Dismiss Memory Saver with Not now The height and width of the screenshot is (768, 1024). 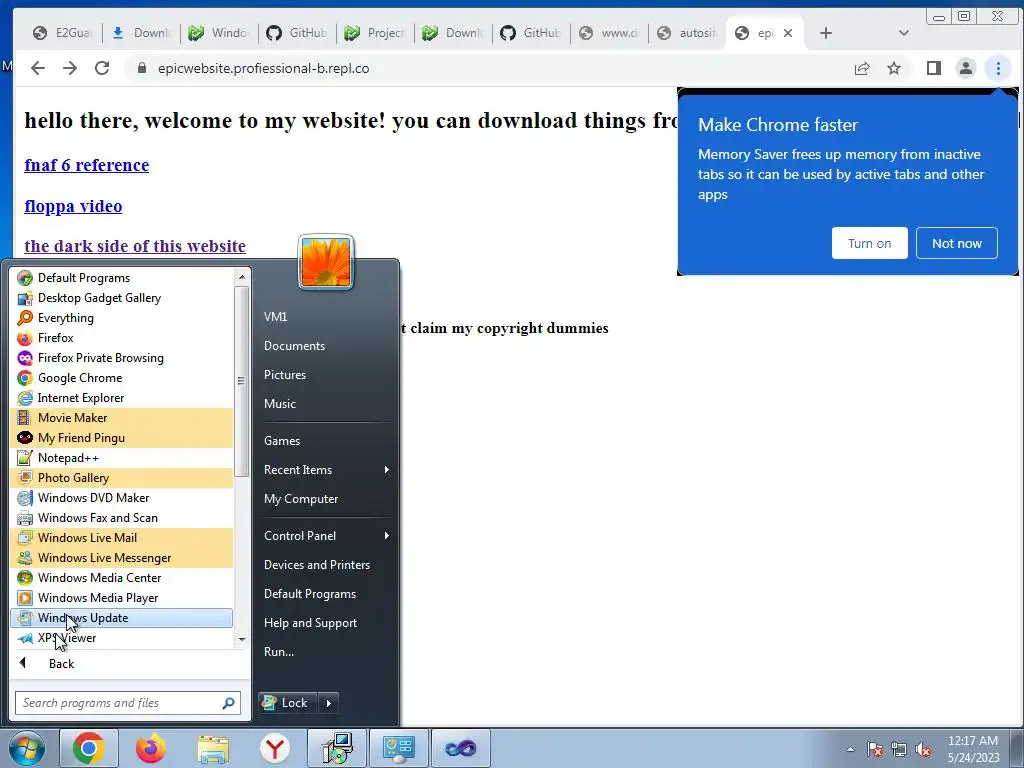(957, 243)
